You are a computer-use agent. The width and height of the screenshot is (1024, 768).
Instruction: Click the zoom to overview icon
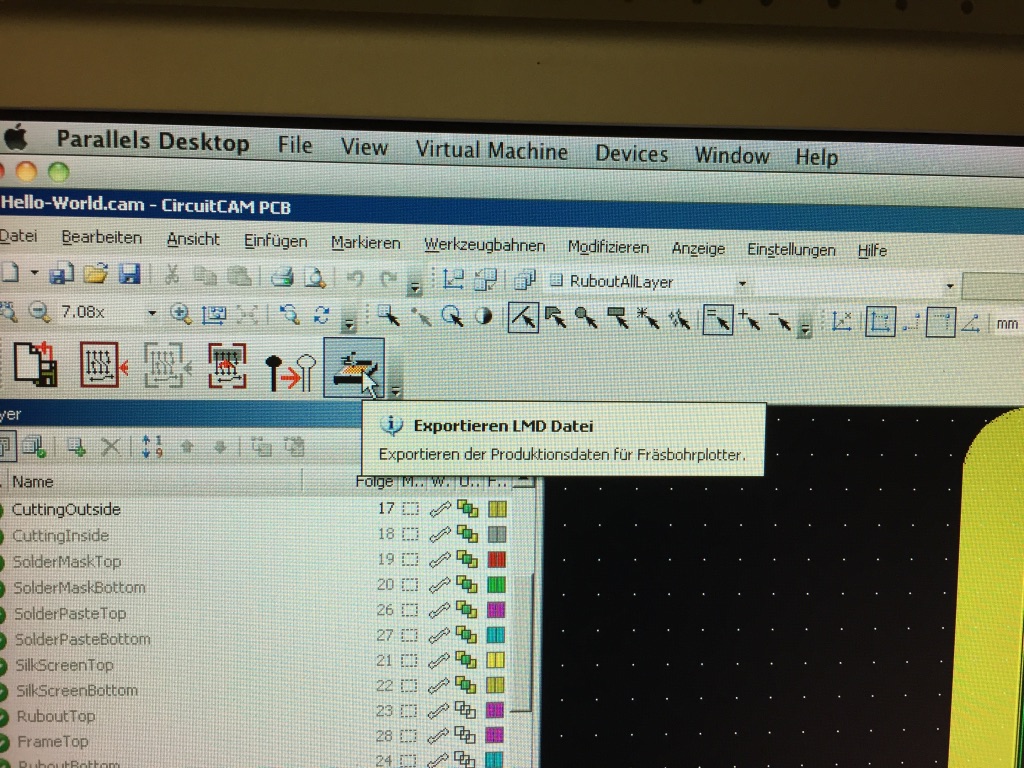coord(214,315)
